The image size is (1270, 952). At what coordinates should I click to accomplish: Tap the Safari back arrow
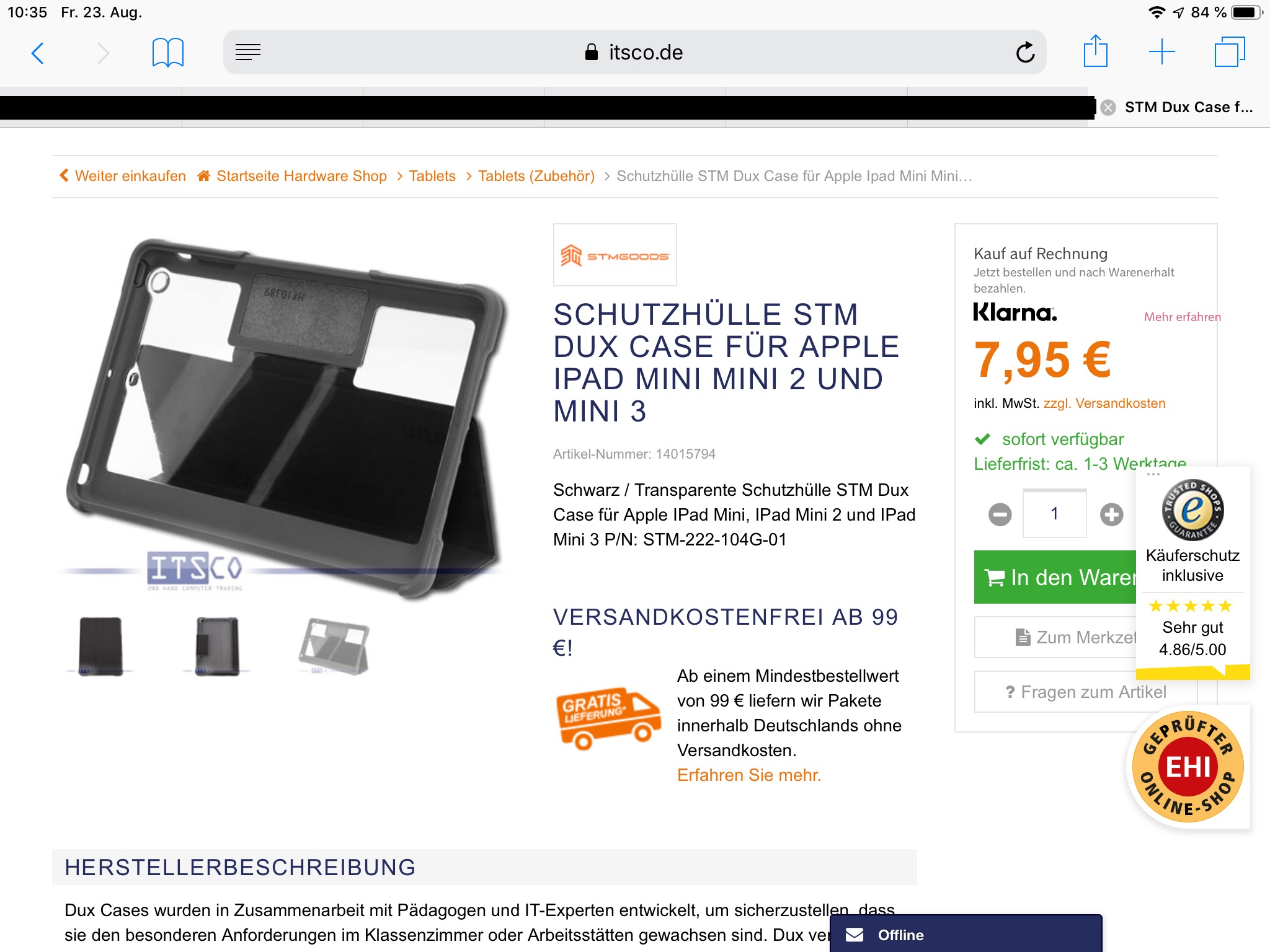pos(38,53)
